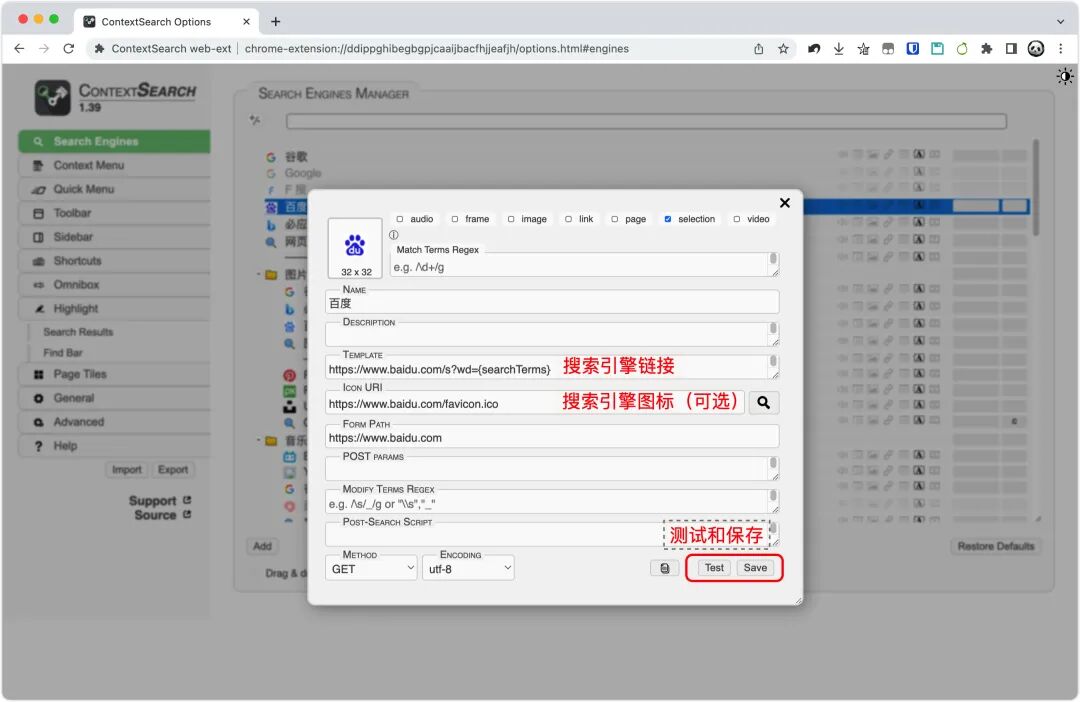Toggle the browser side panel icon

(x=1011, y=49)
